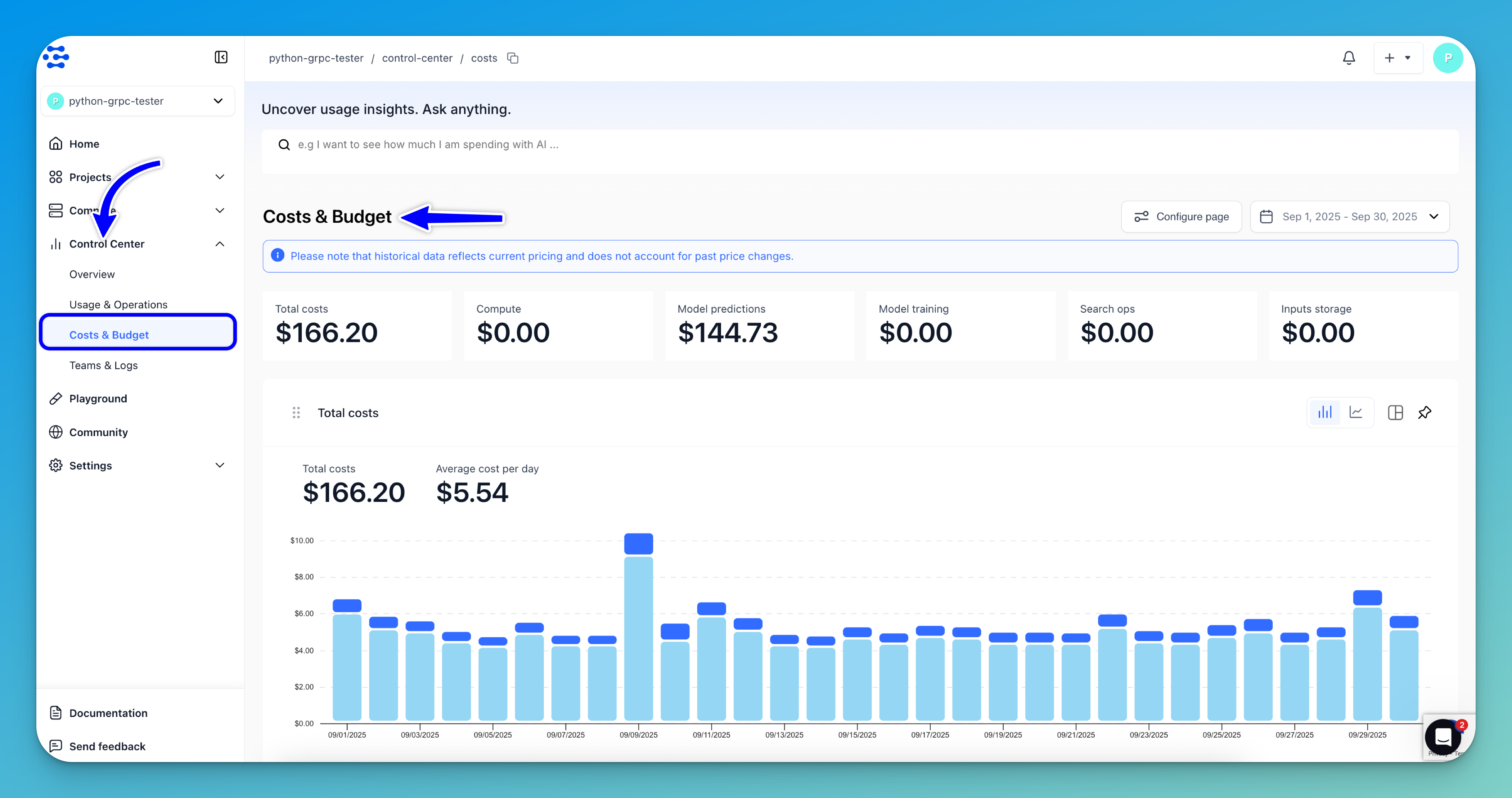
Task: Focus the usage insights search field
Action: [x=860, y=145]
